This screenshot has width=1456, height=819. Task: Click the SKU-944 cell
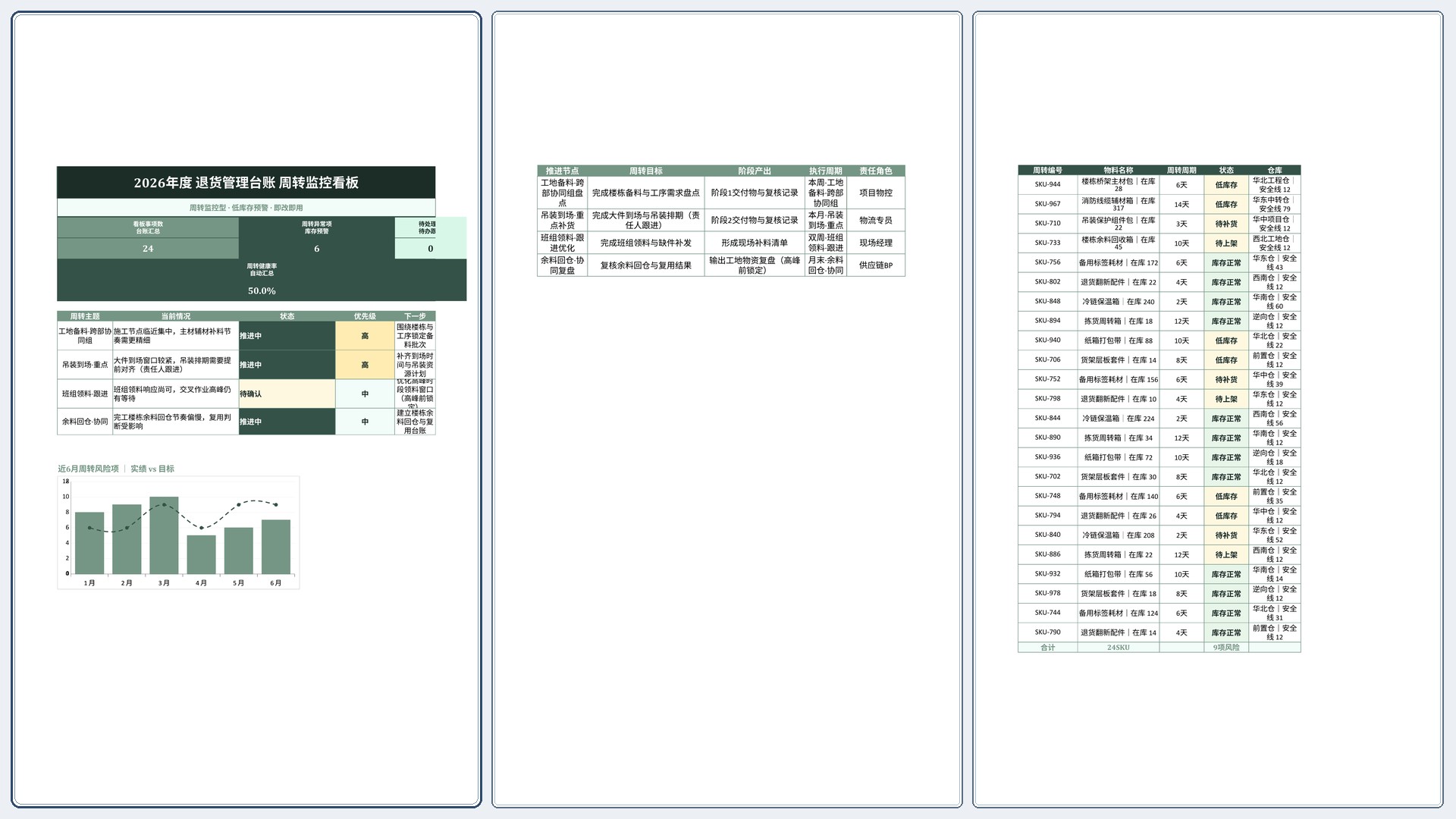[x=1047, y=184]
